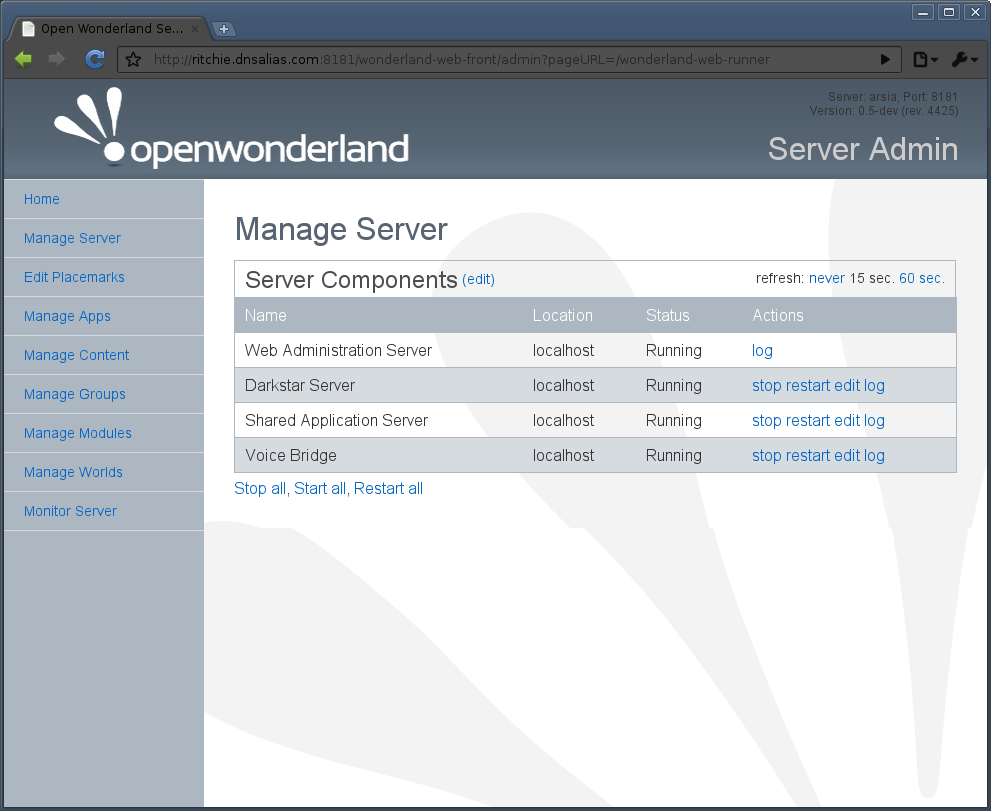Screen dimensions: 991x811
Task: Click the Go play arrow in address bar
Action: point(885,59)
